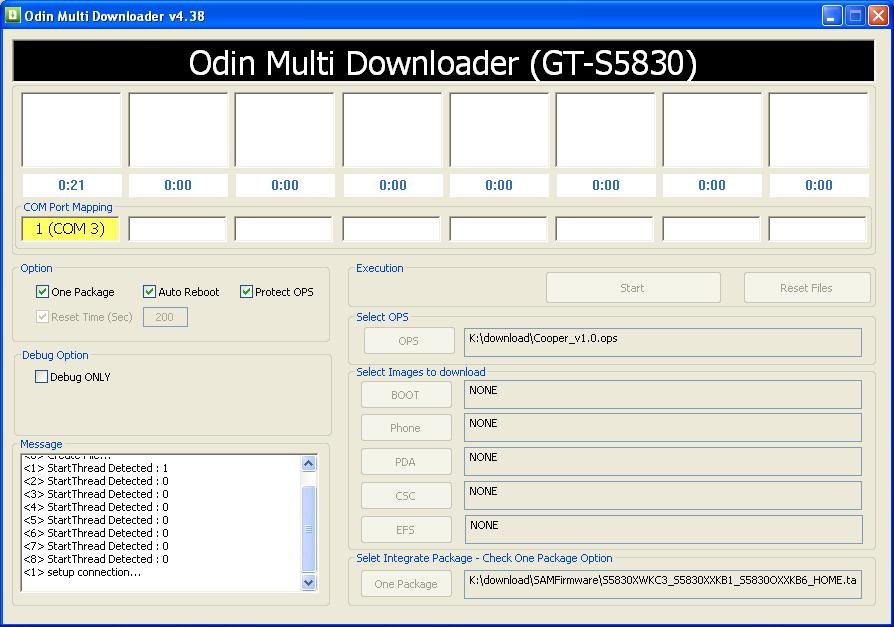Select log line <5> StartThread Detected : 0
Image resolution: width=894 pixels, height=627 pixels.
pos(96,520)
